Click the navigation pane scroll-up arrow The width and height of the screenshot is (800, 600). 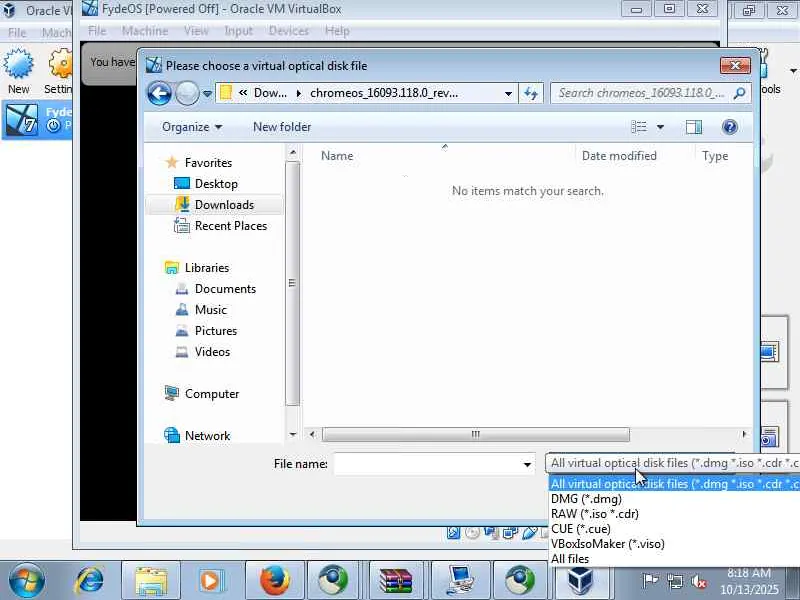tap(292, 152)
